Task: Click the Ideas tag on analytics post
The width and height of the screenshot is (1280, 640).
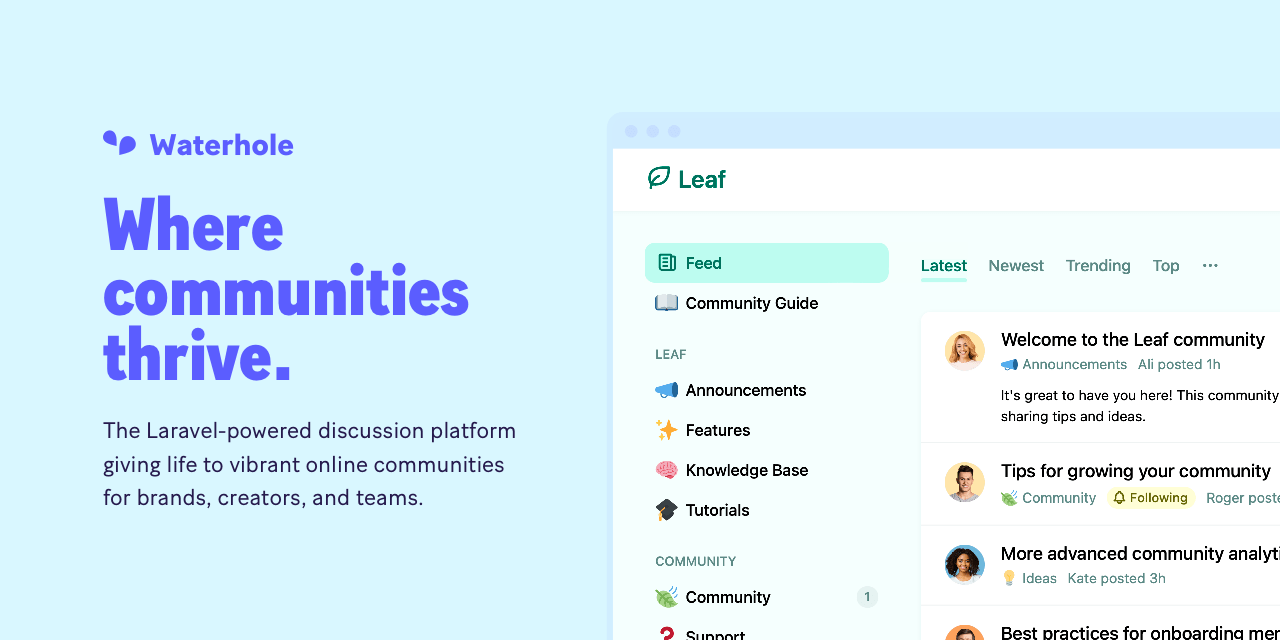Action: point(1029,578)
